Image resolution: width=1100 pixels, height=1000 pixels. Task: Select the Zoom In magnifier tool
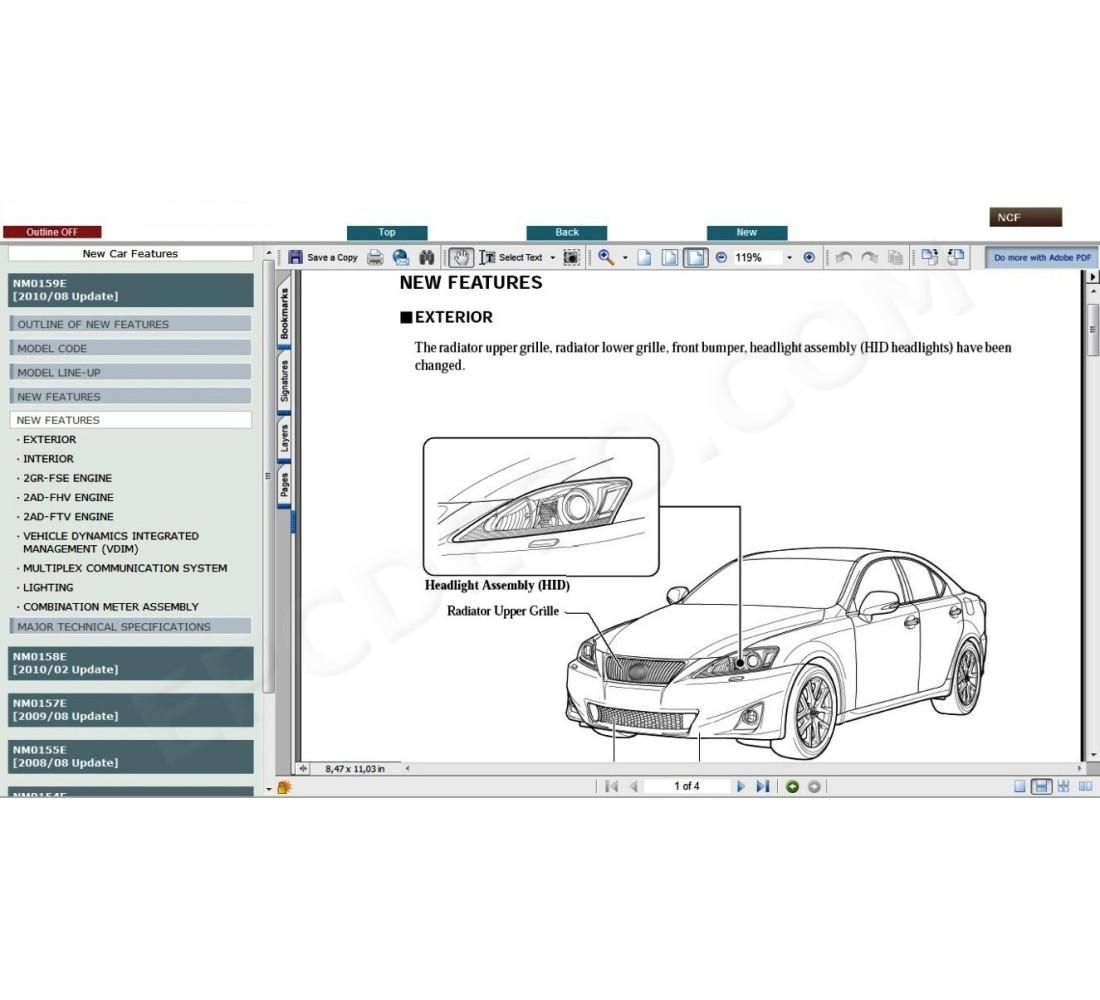[606, 258]
